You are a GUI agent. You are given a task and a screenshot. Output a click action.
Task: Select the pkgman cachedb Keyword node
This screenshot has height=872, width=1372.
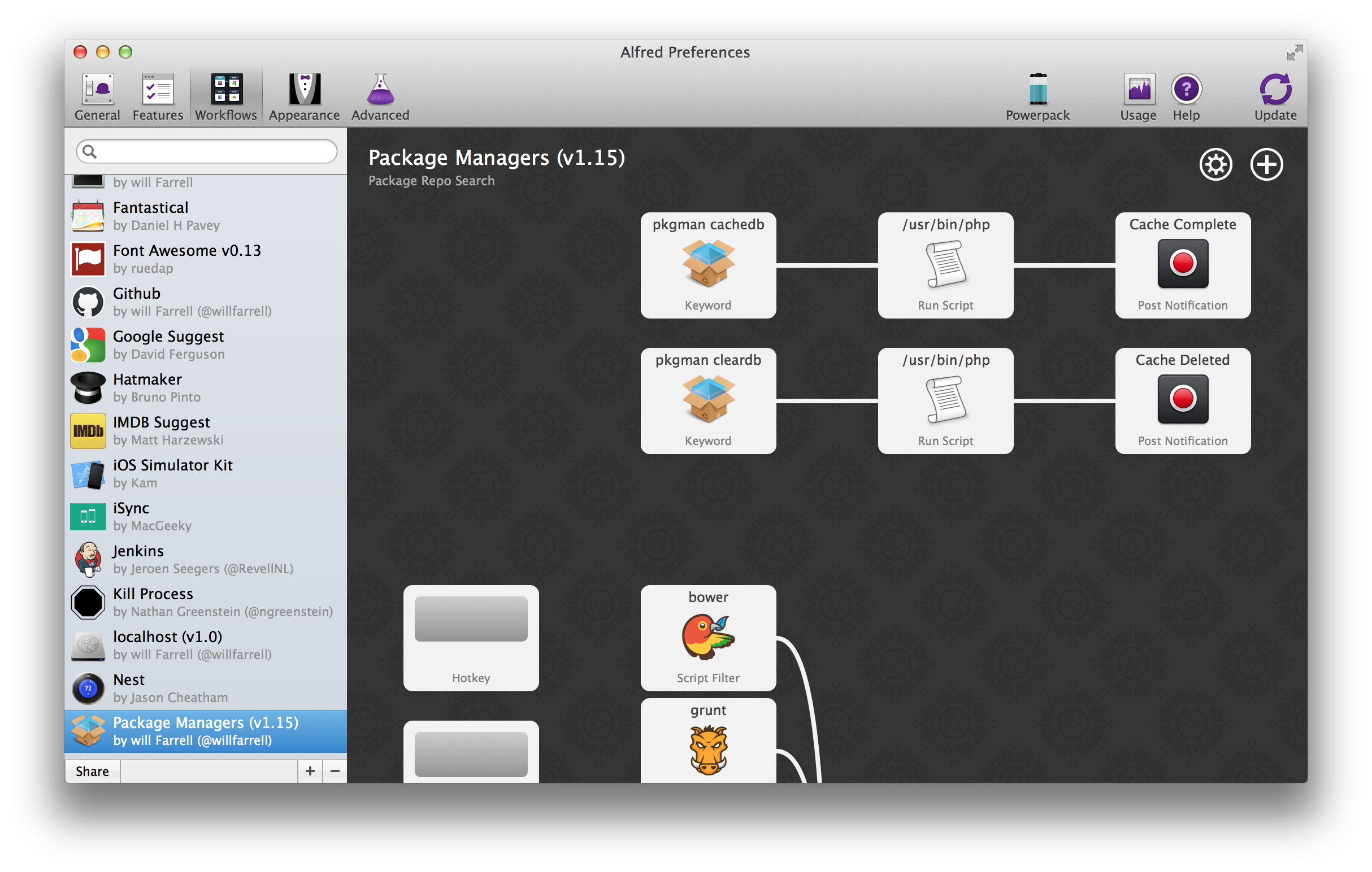click(708, 265)
